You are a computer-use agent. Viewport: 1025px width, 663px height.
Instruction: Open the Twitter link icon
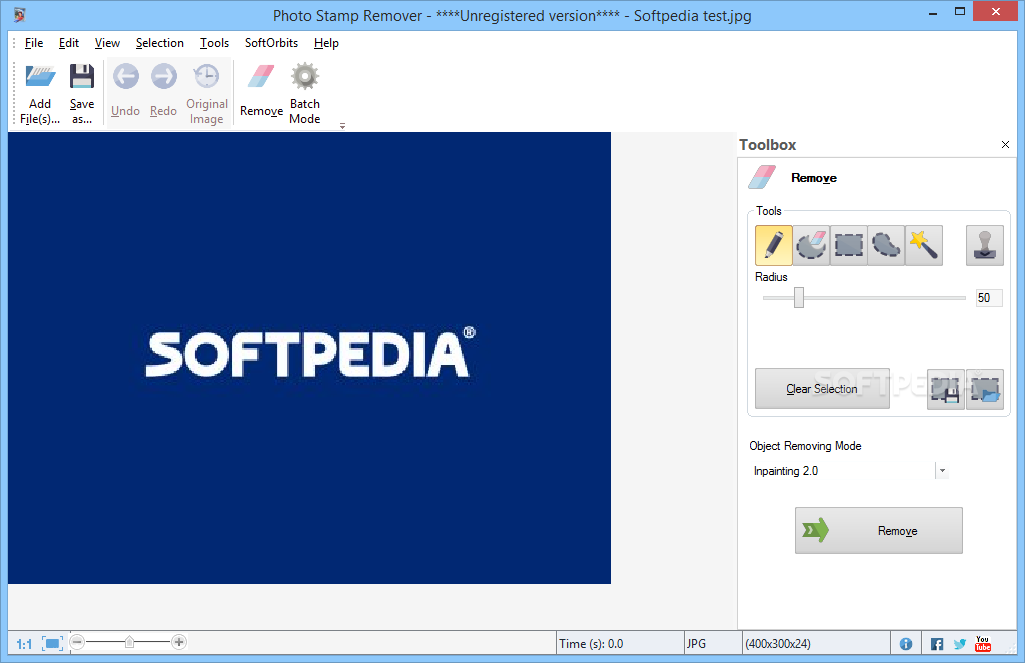pos(960,644)
